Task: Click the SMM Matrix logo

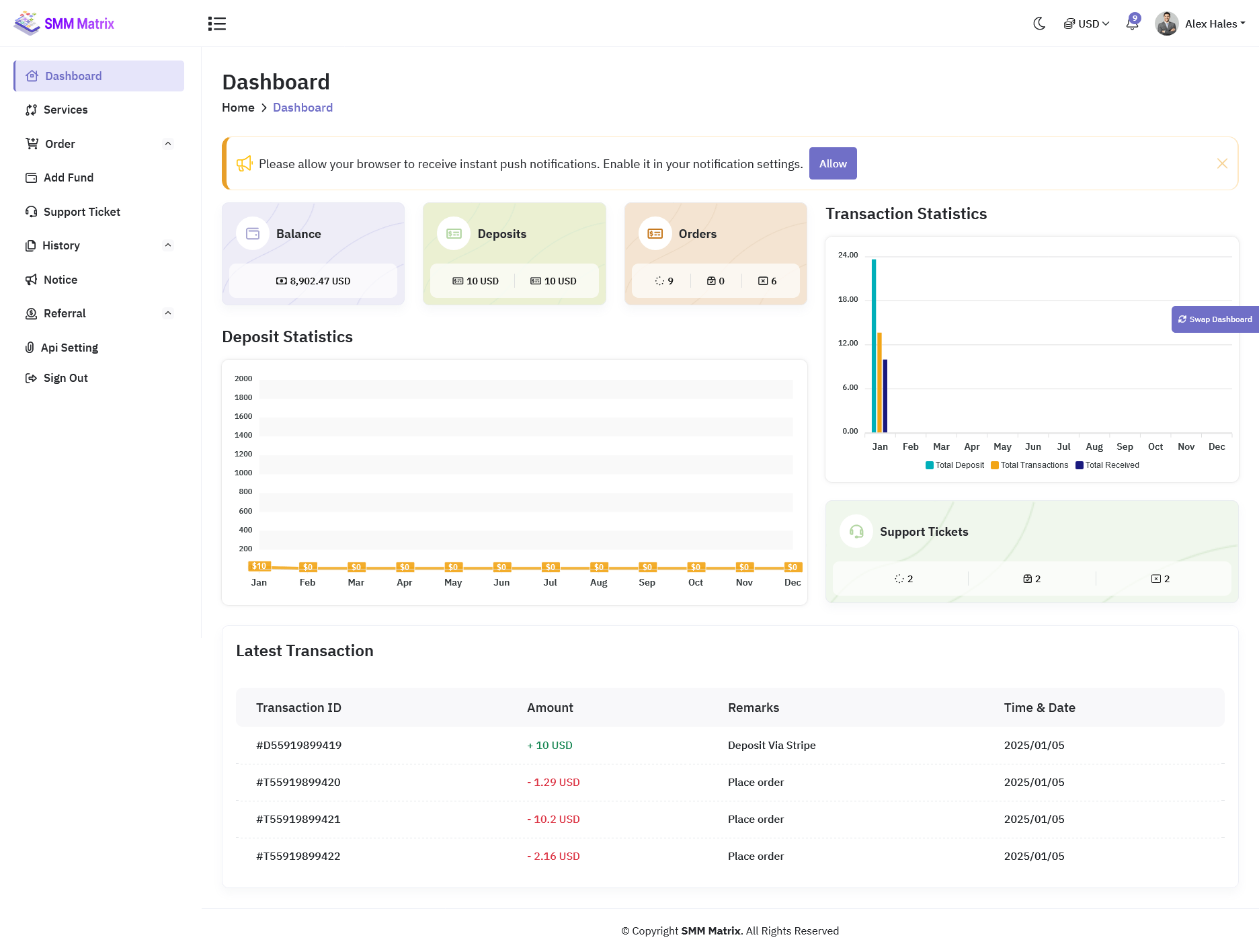Action: pyautogui.click(x=65, y=24)
